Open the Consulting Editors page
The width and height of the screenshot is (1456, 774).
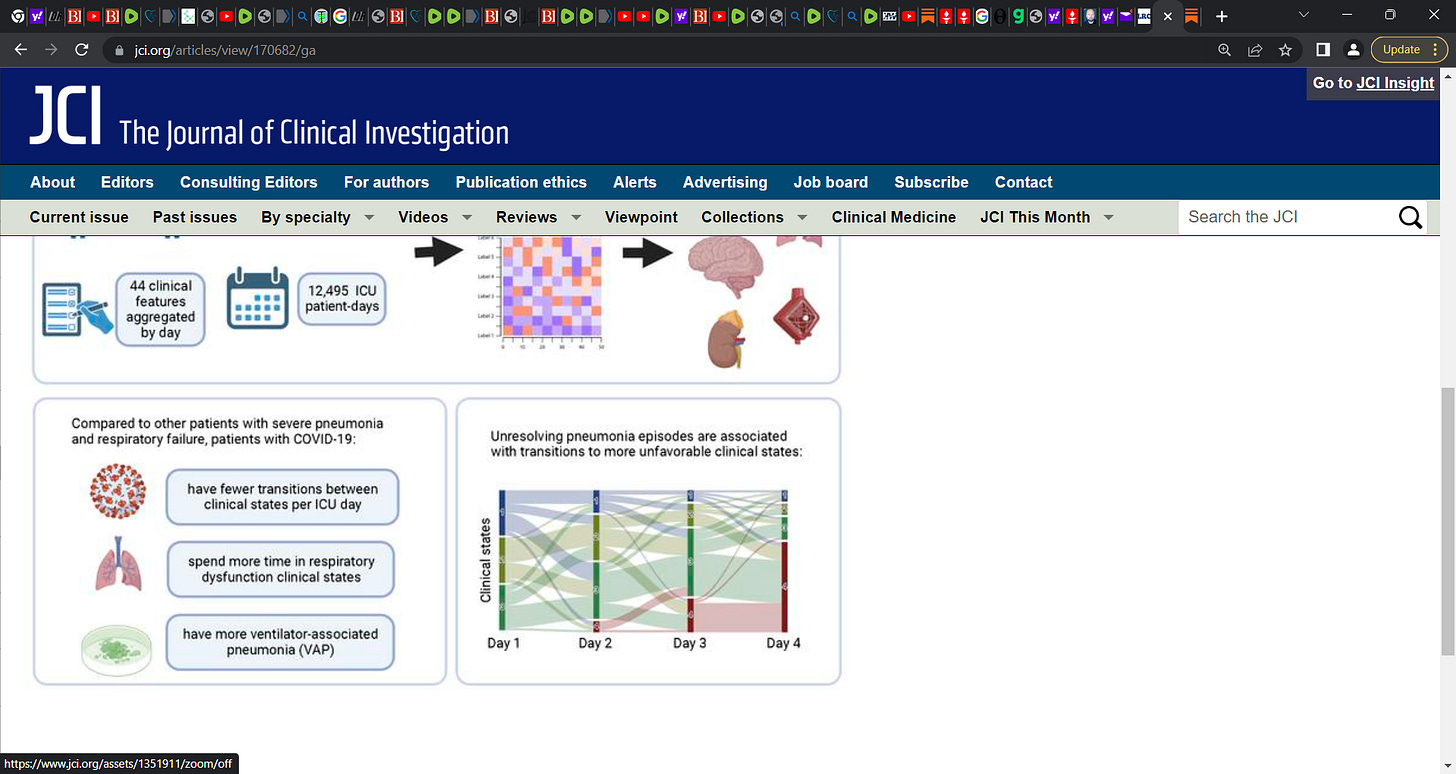click(248, 182)
